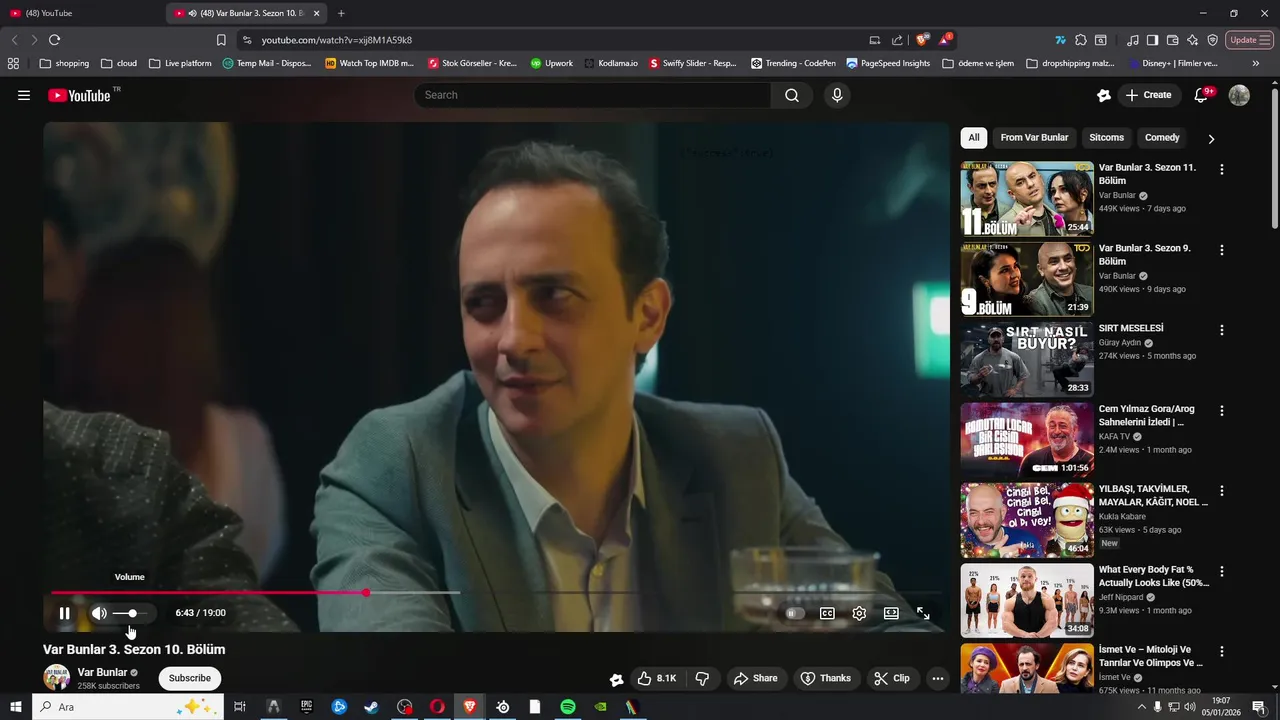Select the Comedy chip
Image resolution: width=1280 pixels, height=720 pixels.
[x=1162, y=138]
